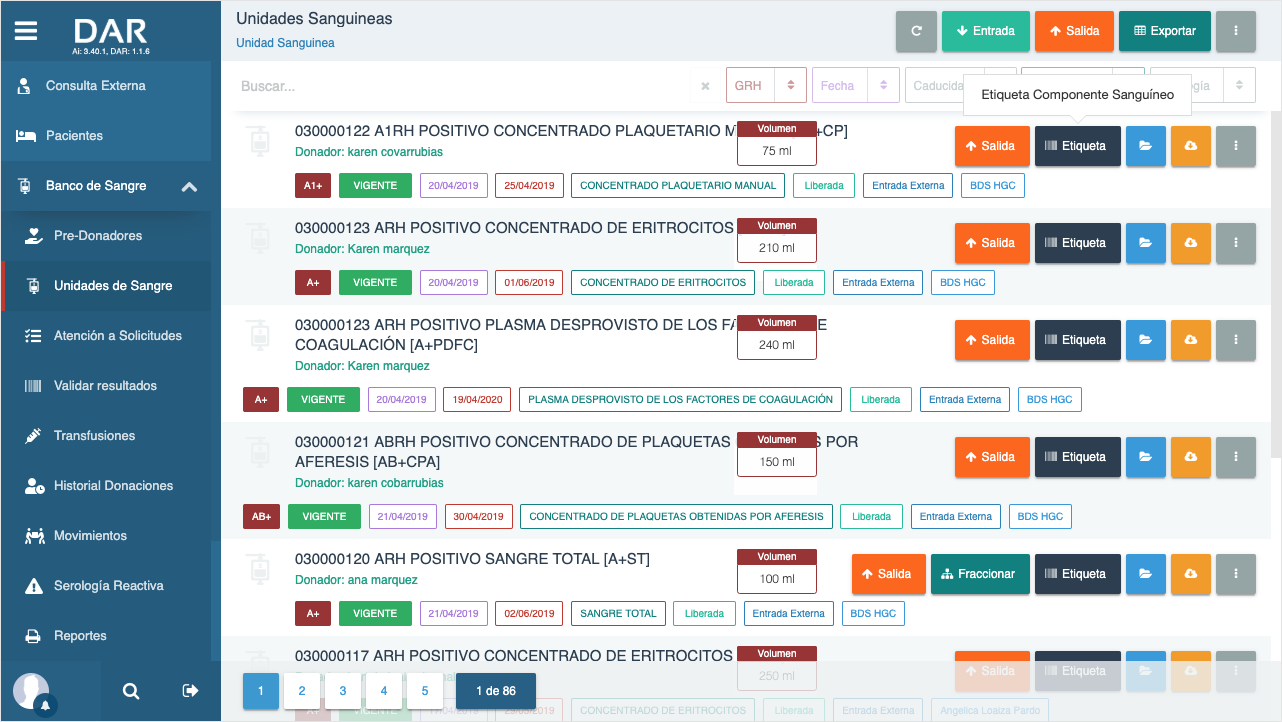Click Salida for unit 030000120

(x=889, y=574)
